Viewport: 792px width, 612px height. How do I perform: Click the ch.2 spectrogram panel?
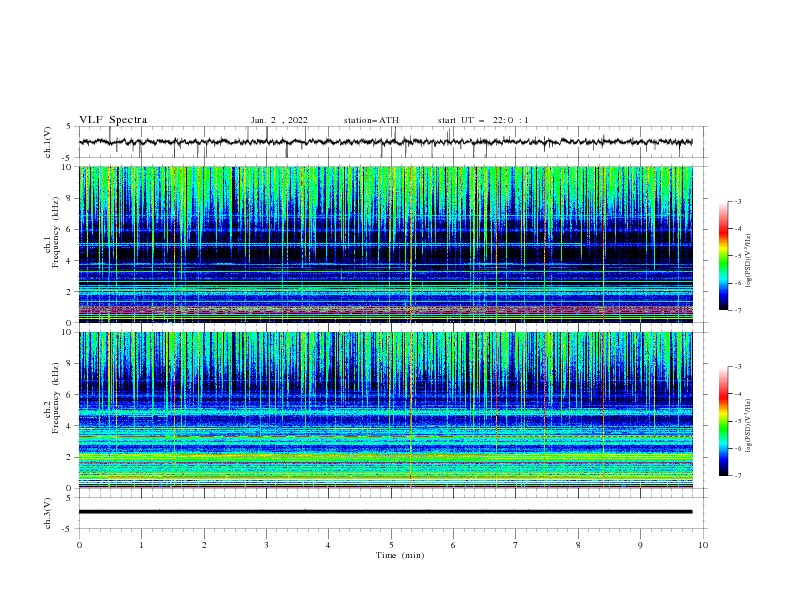tap(386, 410)
